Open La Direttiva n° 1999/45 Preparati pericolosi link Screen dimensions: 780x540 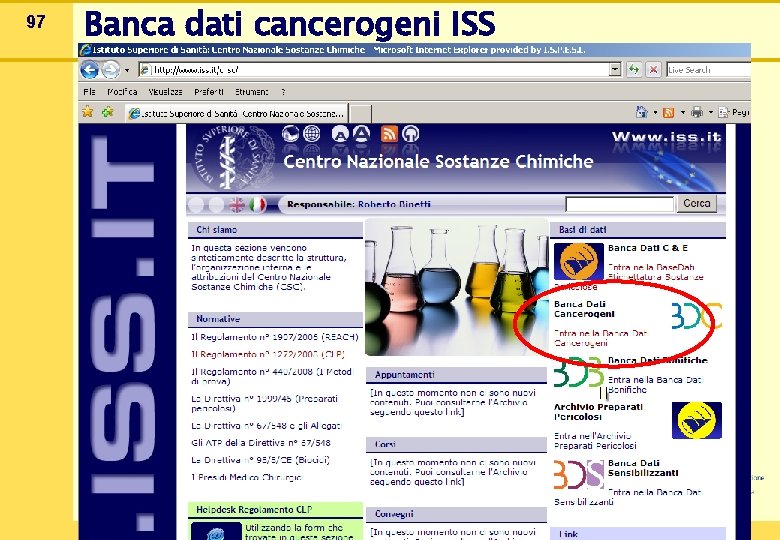[265, 403]
